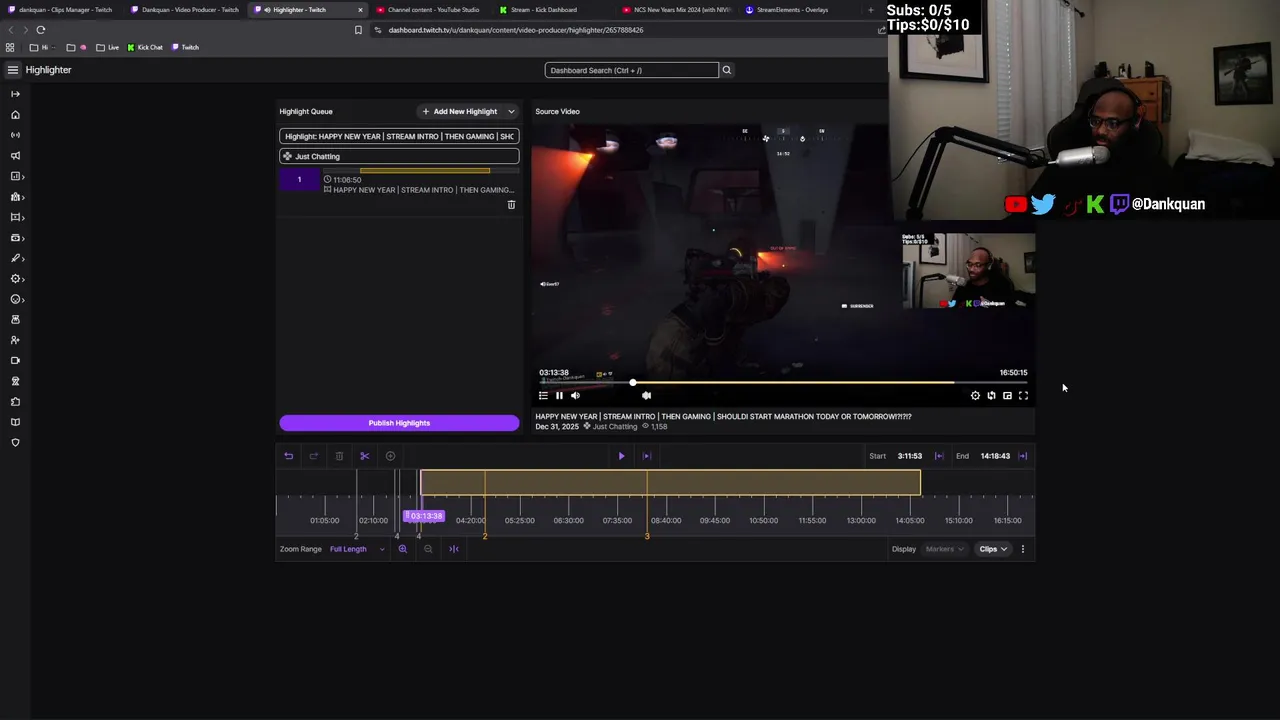Edit the Highlight title text field
This screenshot has height=720, width=1280.
click(x=399, y=137)
